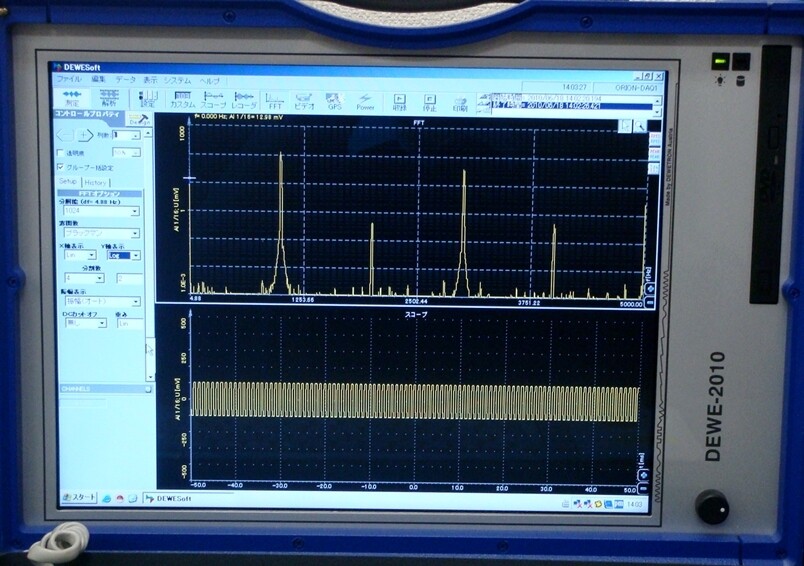Viewport: 804px width, 566px height.
Task: Select the highlighted 14:02:26 event log row
Action: point(571,106)
